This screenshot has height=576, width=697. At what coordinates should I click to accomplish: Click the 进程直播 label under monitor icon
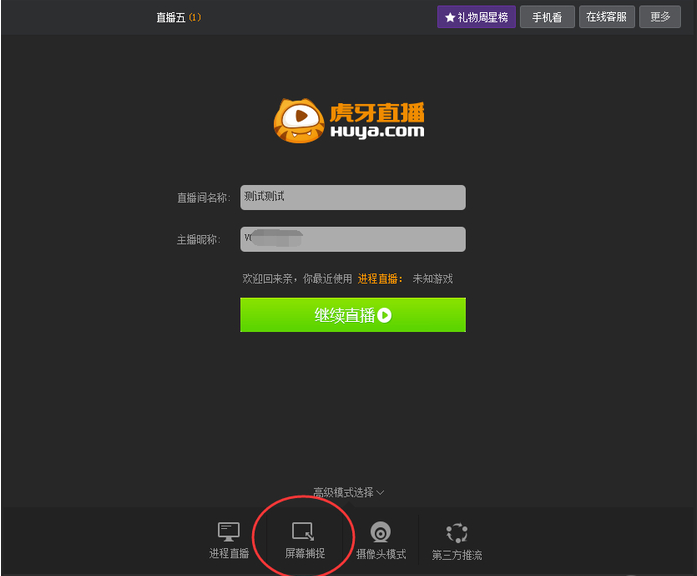click(229, 553)
